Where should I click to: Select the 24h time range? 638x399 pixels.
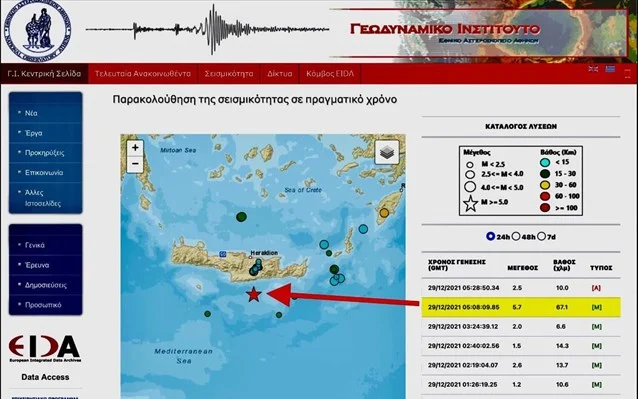[x=490, y=236]
